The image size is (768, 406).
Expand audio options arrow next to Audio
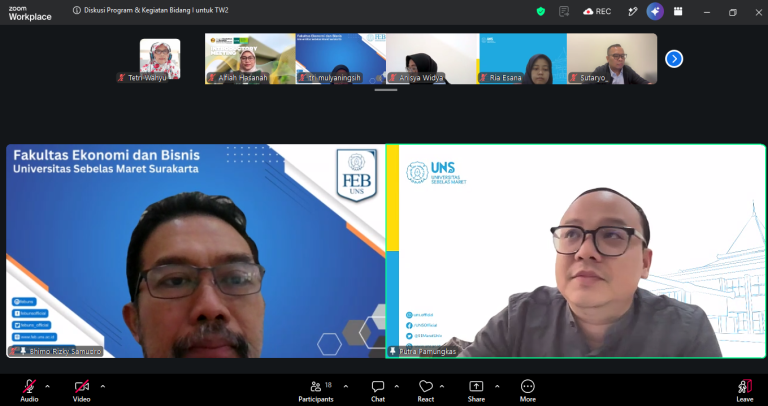point(48,386)
